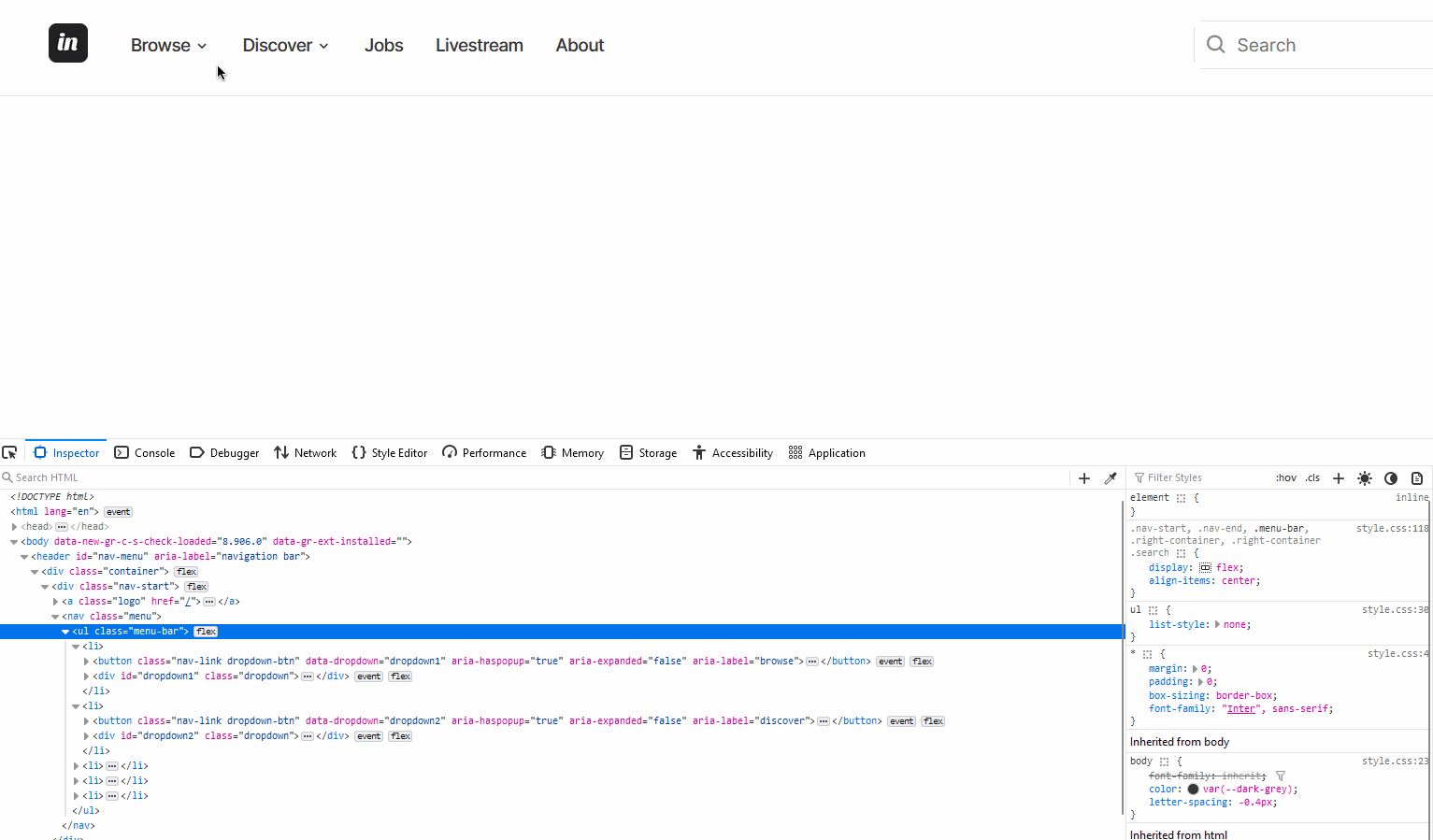Open the eyedropper color picker tool
The width and height of the screenshot is (1433, 840).
click(1111, 477)
